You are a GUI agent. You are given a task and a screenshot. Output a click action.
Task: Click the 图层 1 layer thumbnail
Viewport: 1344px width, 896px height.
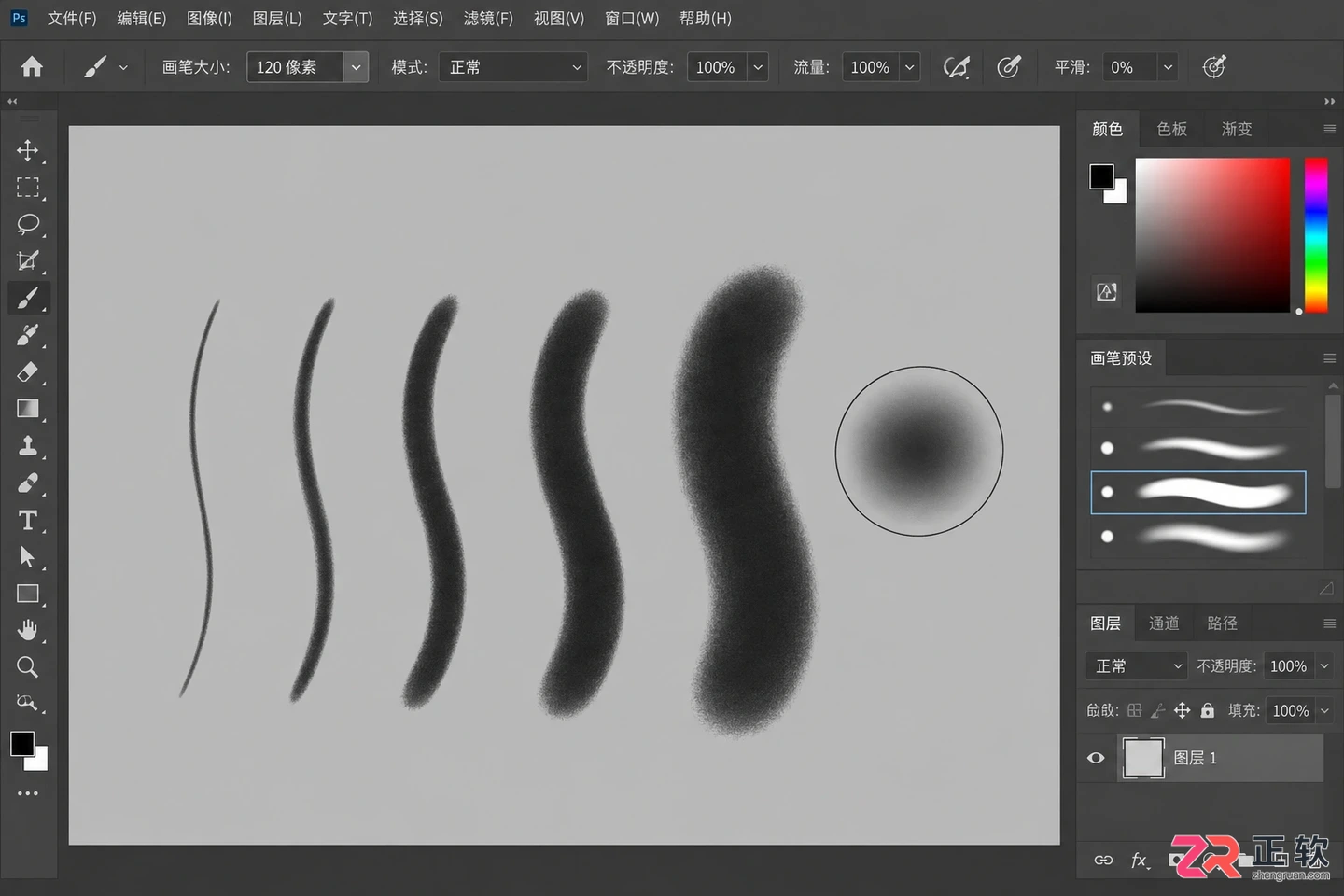(x=1143, y=758)
